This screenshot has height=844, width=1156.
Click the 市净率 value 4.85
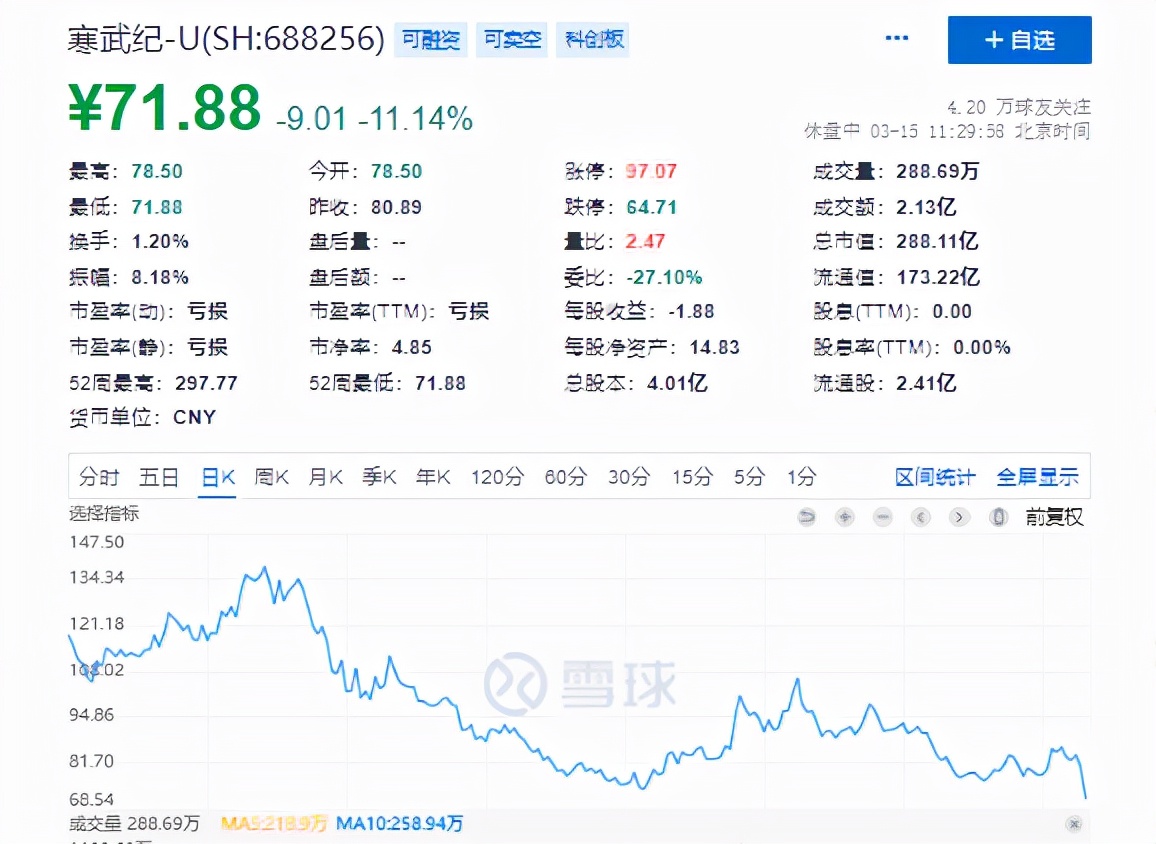click(x=411, y=347)
